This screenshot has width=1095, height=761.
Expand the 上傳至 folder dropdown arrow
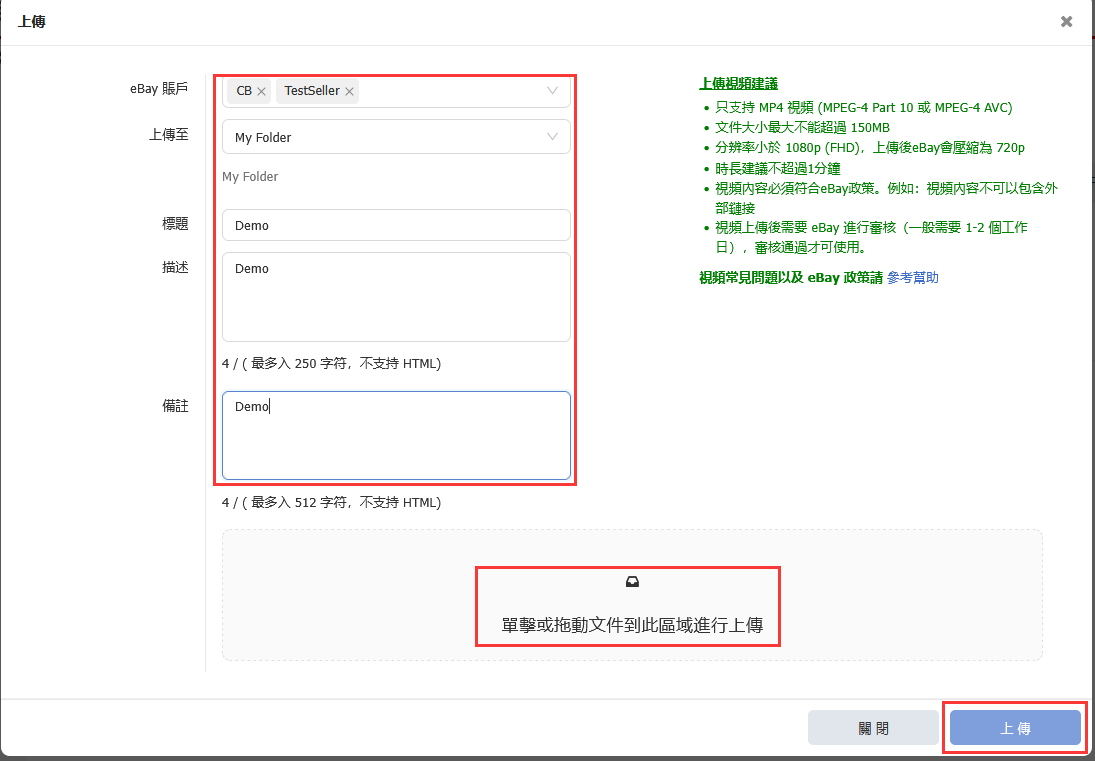click(x=552, y=137)
